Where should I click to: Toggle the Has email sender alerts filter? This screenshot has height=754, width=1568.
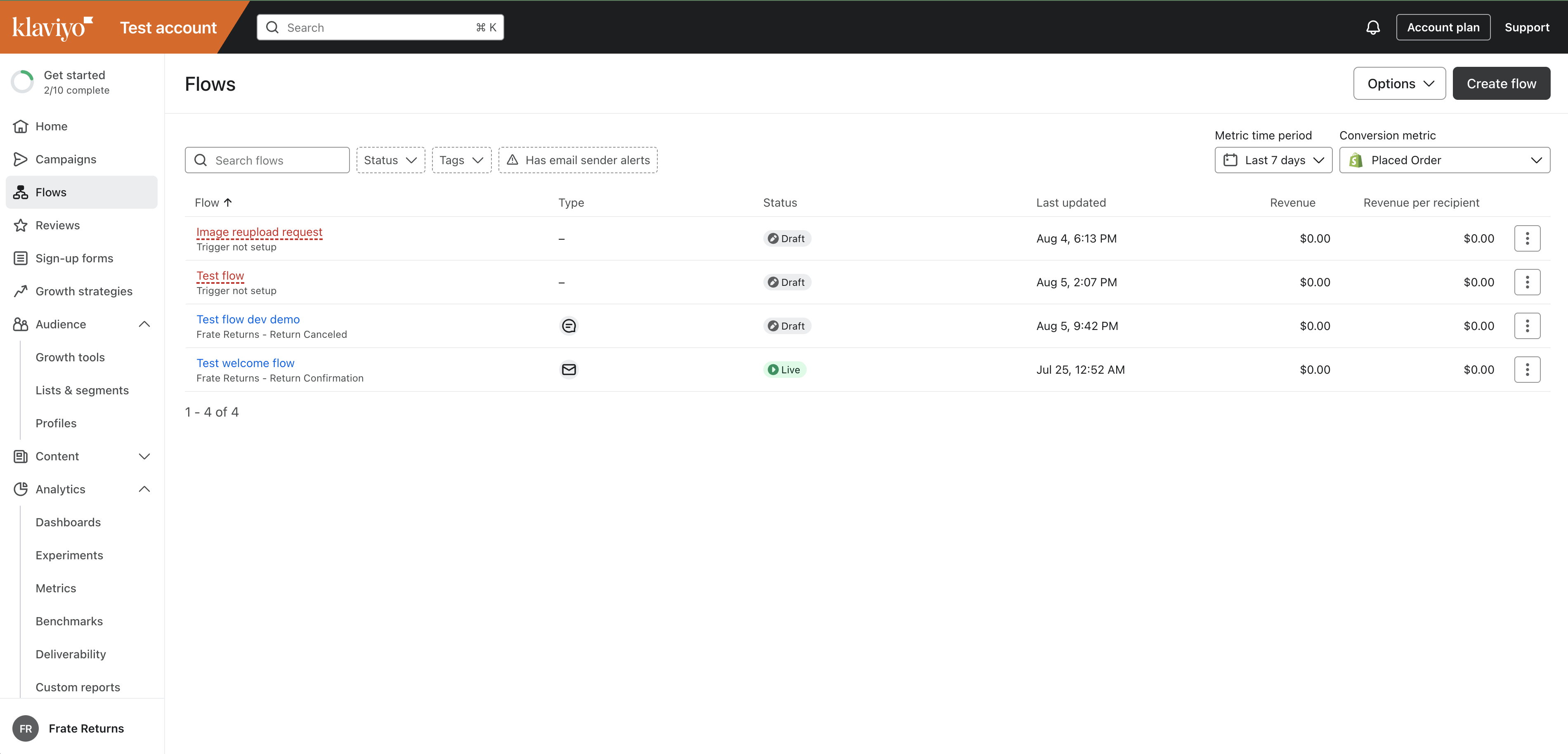(x=578, y=160)
